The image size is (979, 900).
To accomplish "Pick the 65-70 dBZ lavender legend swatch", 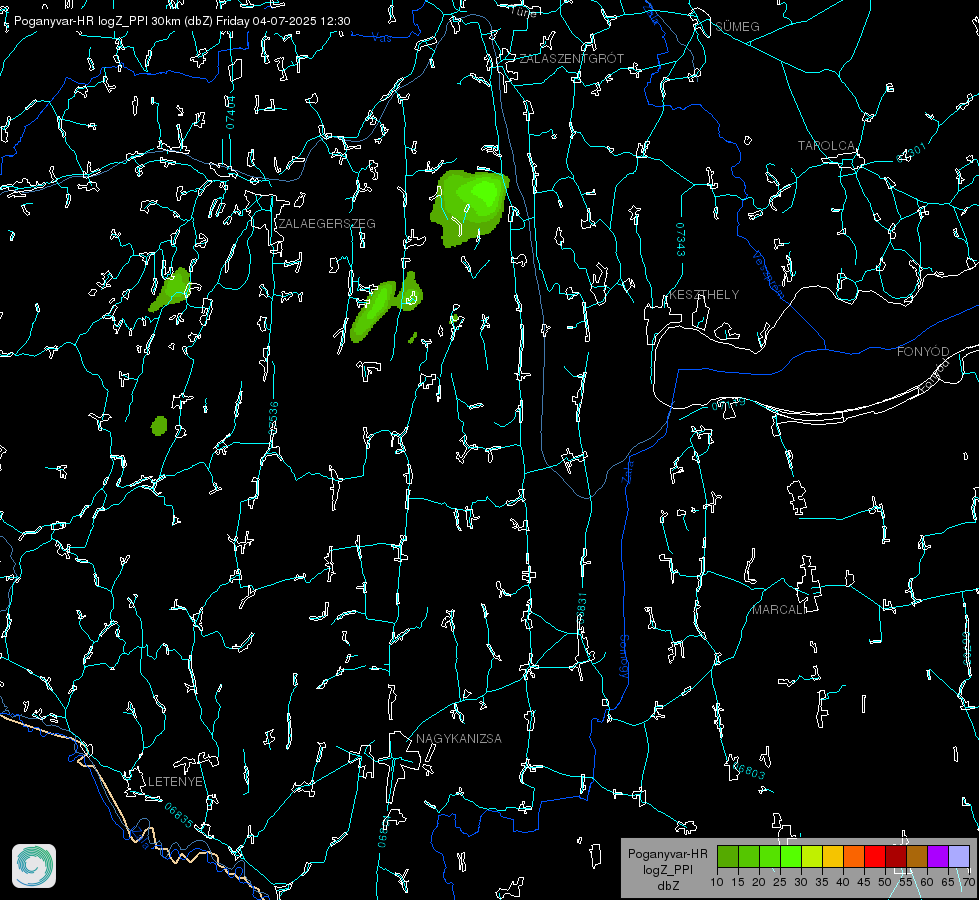I will (x=959, y=856).
